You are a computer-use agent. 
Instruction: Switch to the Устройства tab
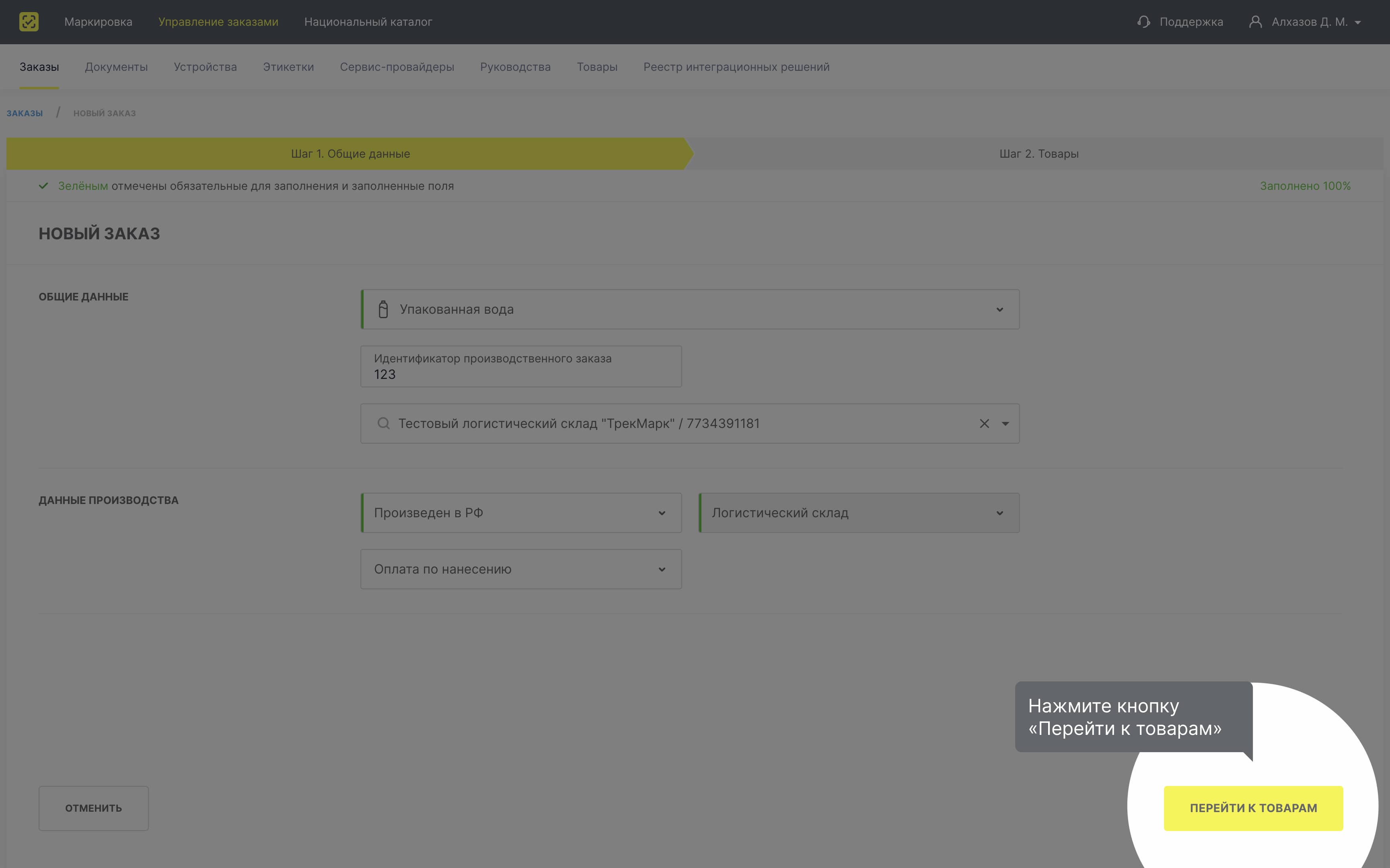point(206,67)
